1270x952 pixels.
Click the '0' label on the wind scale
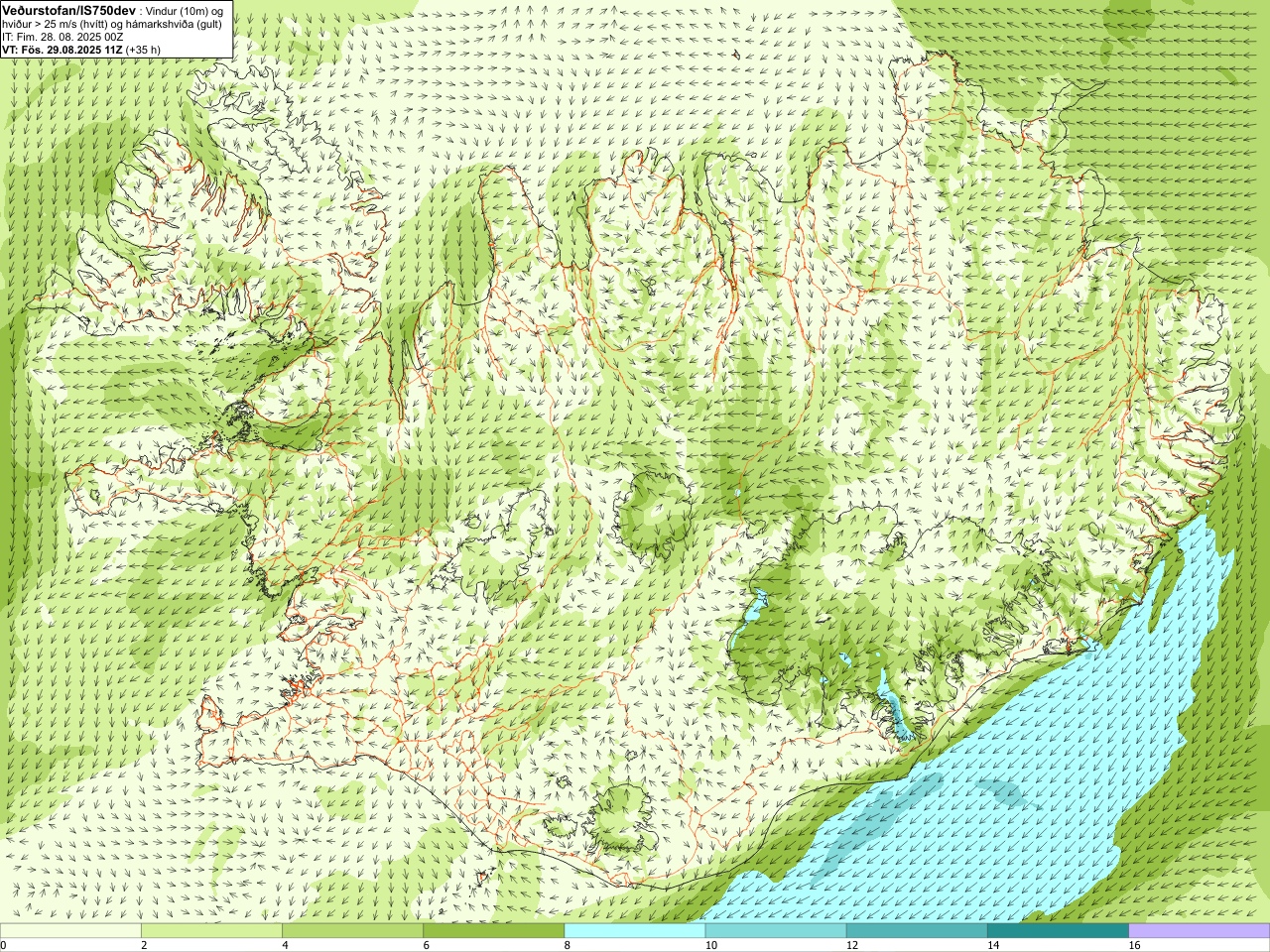[4, 945]
